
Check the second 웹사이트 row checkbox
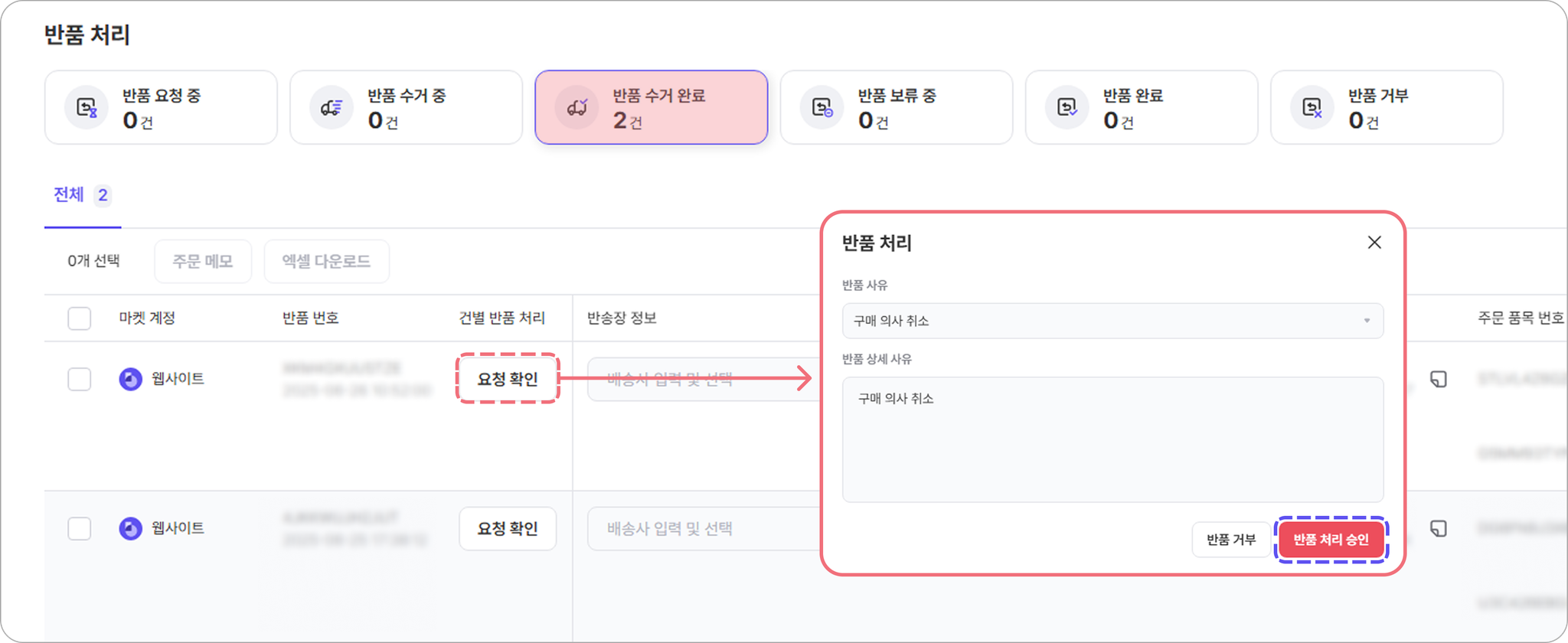click(80, 528)
